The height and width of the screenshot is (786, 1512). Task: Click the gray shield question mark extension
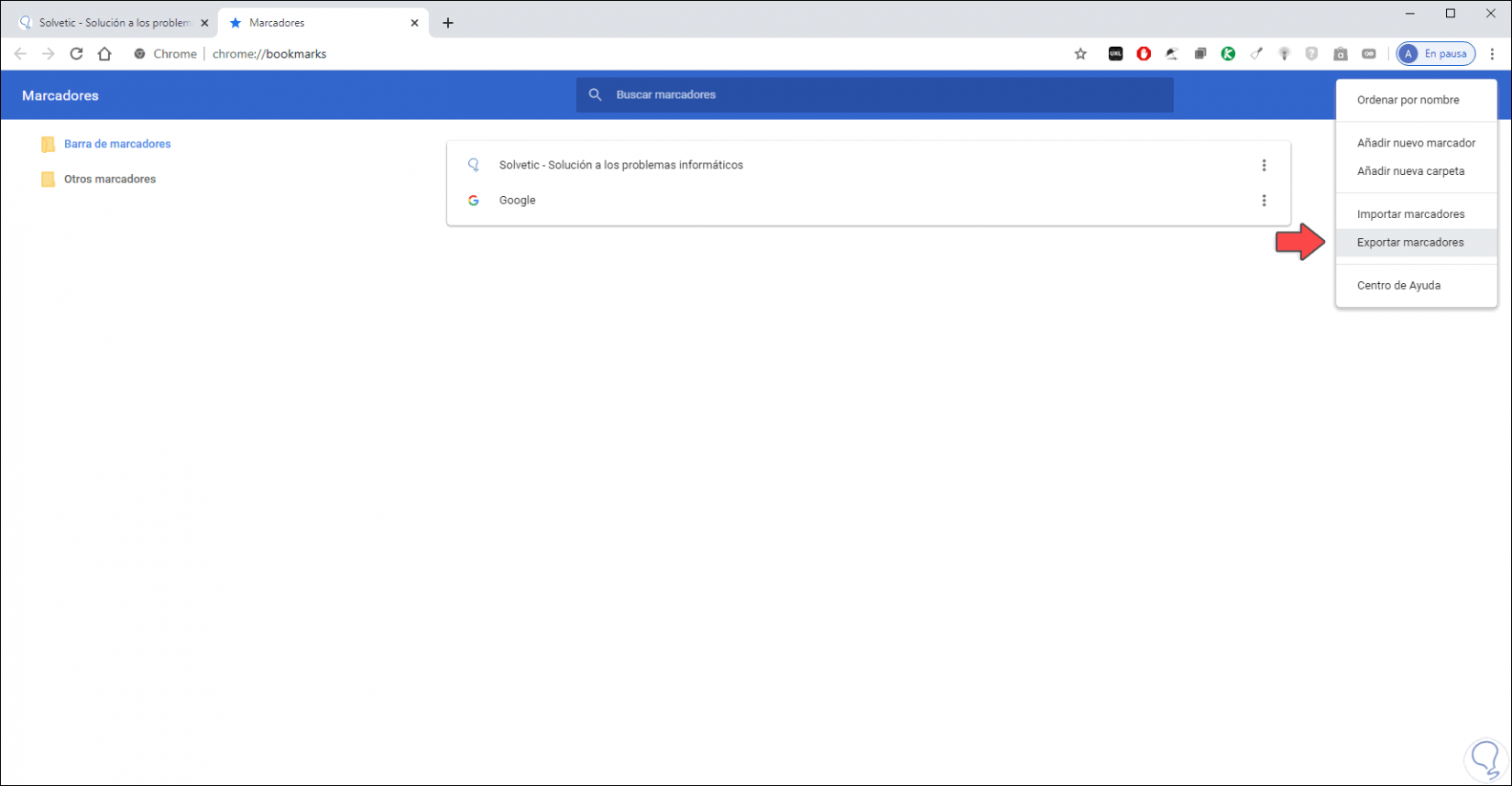pyautogui.click(x=1312, y=54)
